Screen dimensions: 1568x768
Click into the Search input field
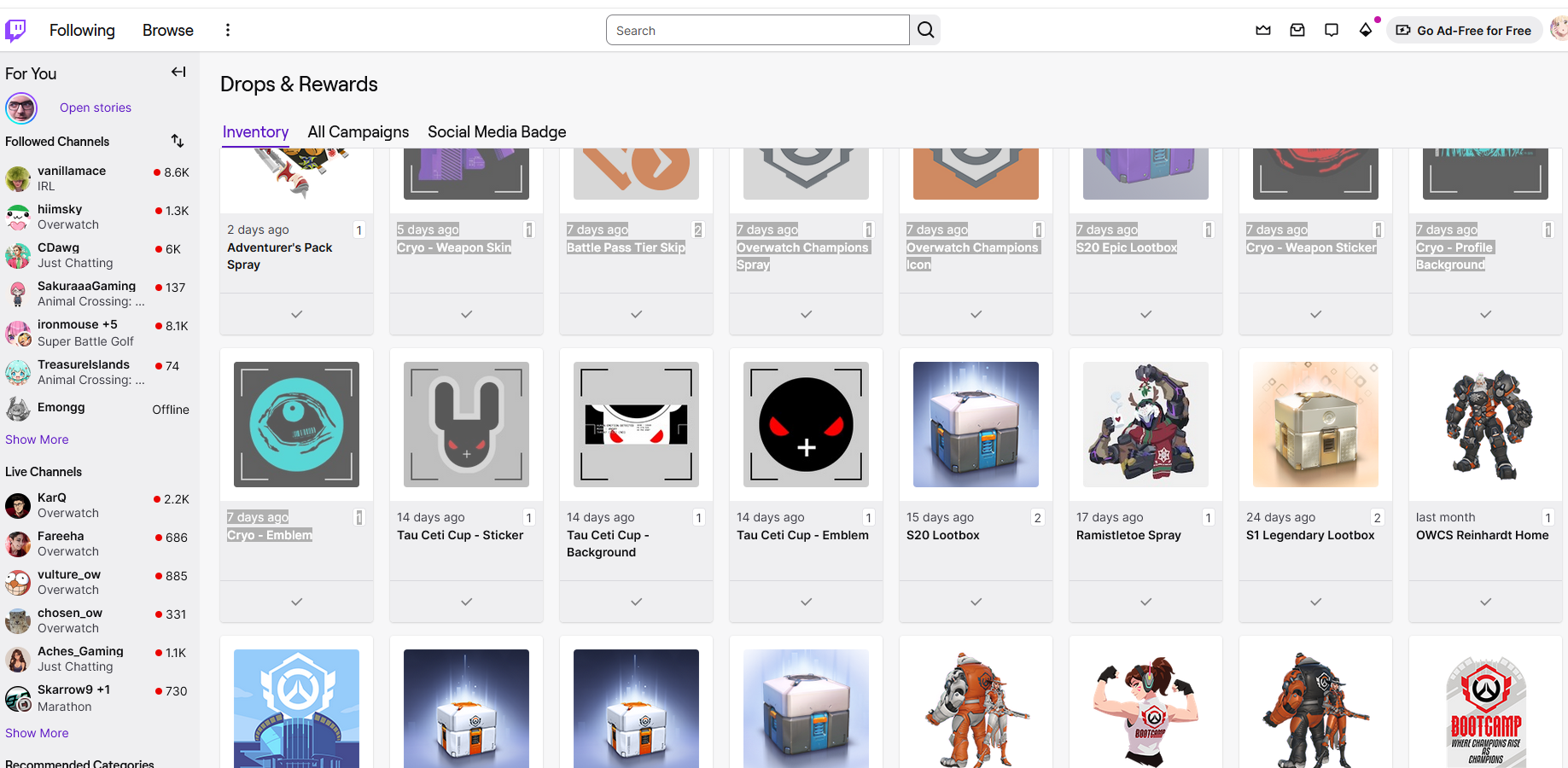(x=757, y=31)
